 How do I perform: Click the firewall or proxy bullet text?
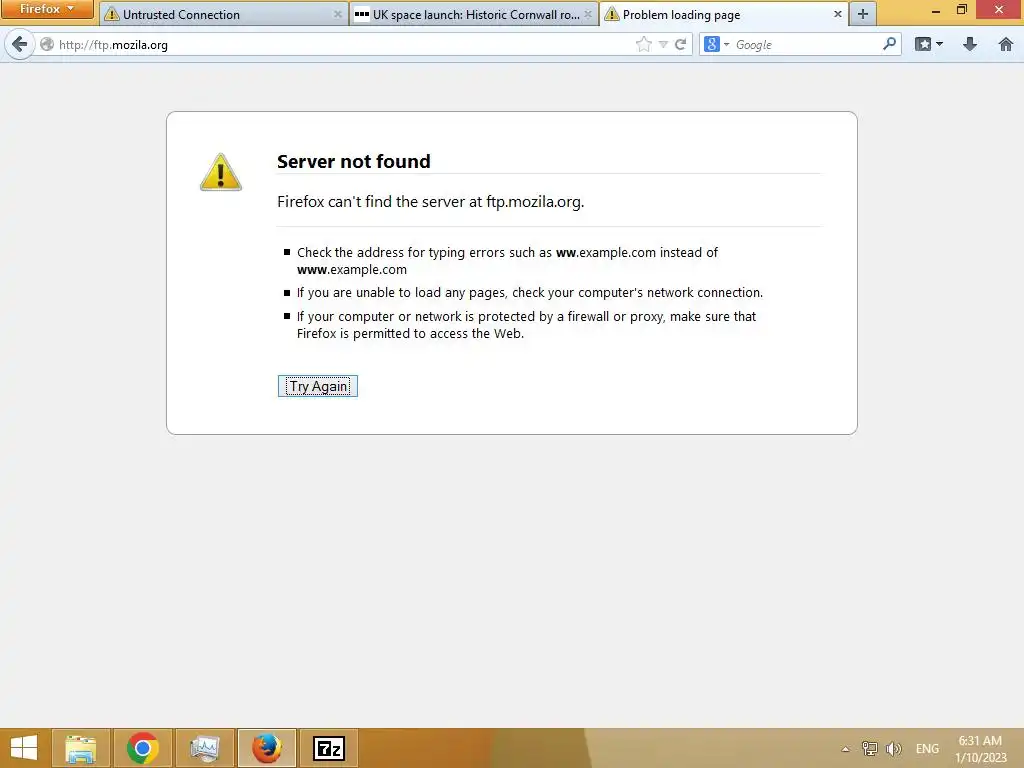coord(526,325)
